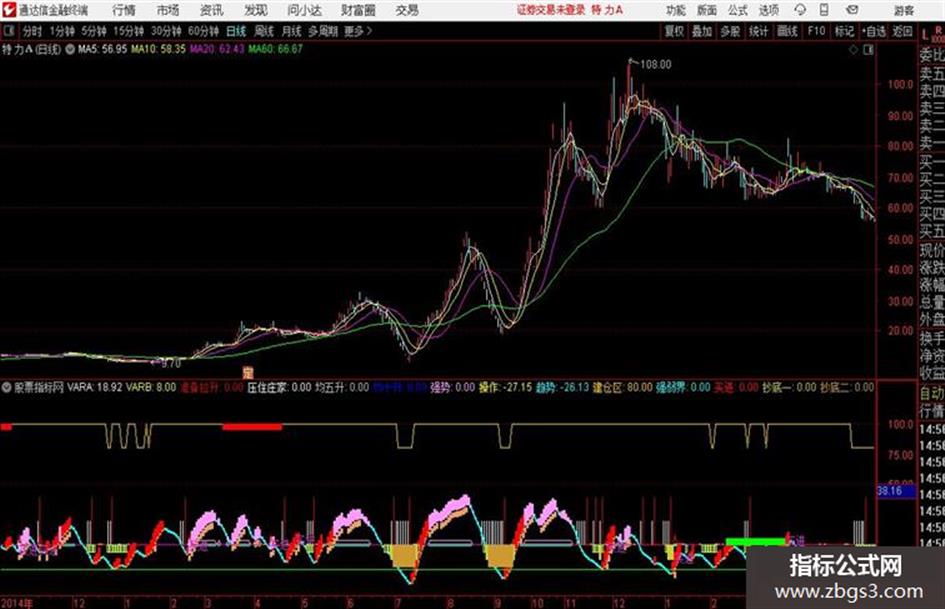Expand the round dropdown beside 特力A(日线)
The width and height of the screenshot is (945, 609).
70,49
